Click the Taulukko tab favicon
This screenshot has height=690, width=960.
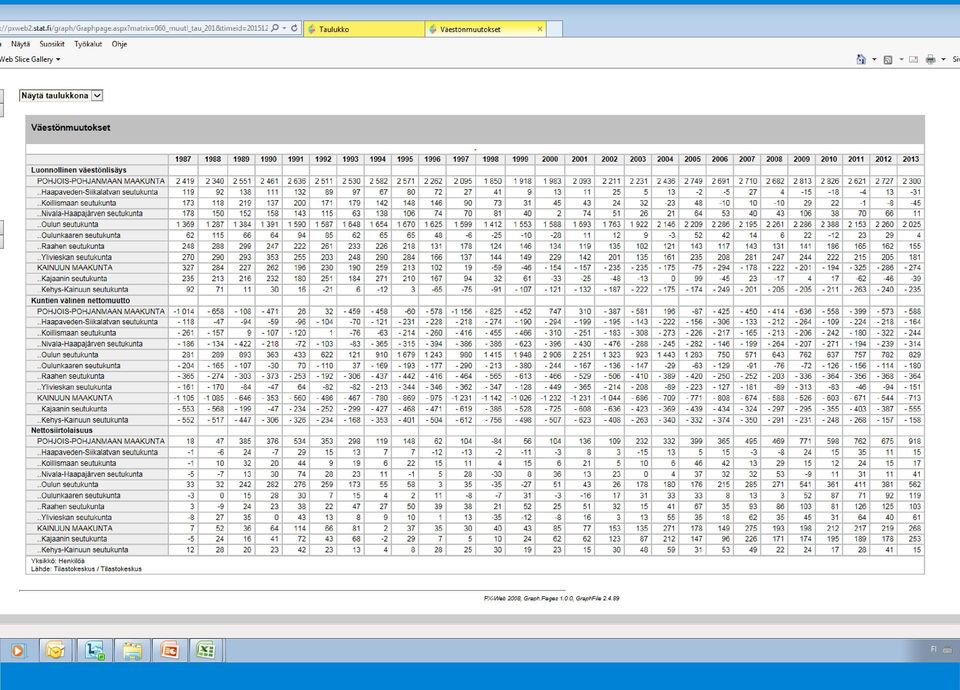(x=312, y=29)
